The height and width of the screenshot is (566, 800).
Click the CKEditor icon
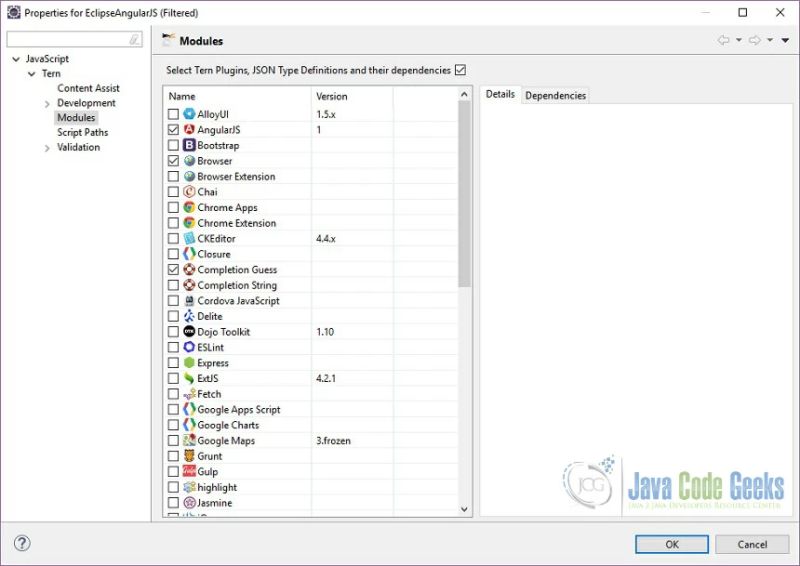pyautogui.click(x=189, y=238)
